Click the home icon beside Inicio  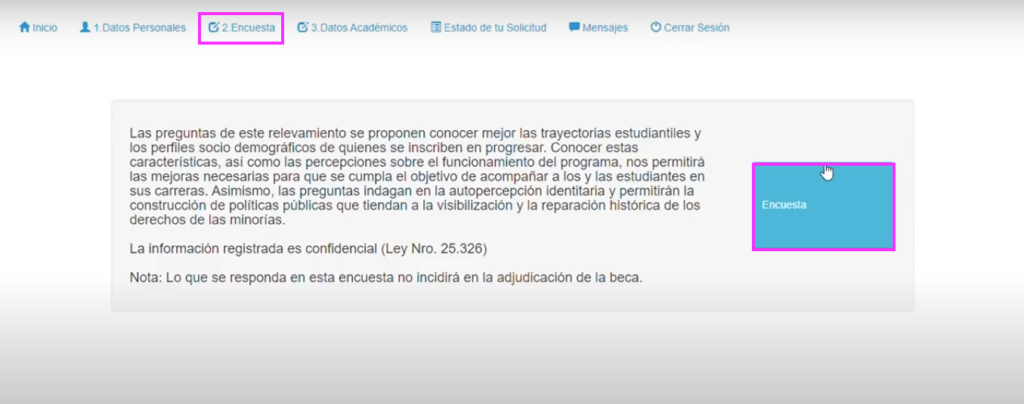pos(25,27)
